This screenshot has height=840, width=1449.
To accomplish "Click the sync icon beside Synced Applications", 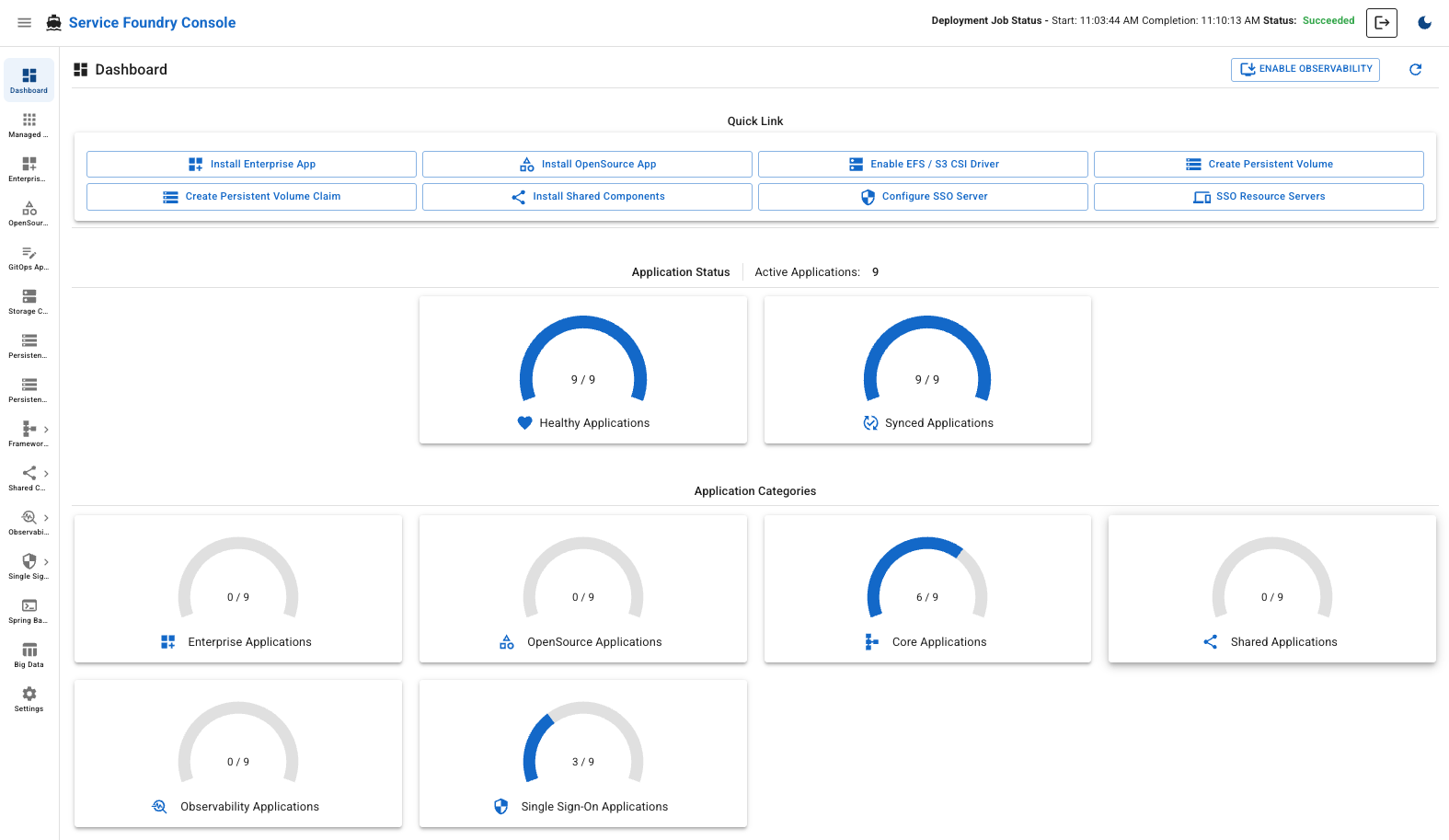I will click(x=870, y=423).
